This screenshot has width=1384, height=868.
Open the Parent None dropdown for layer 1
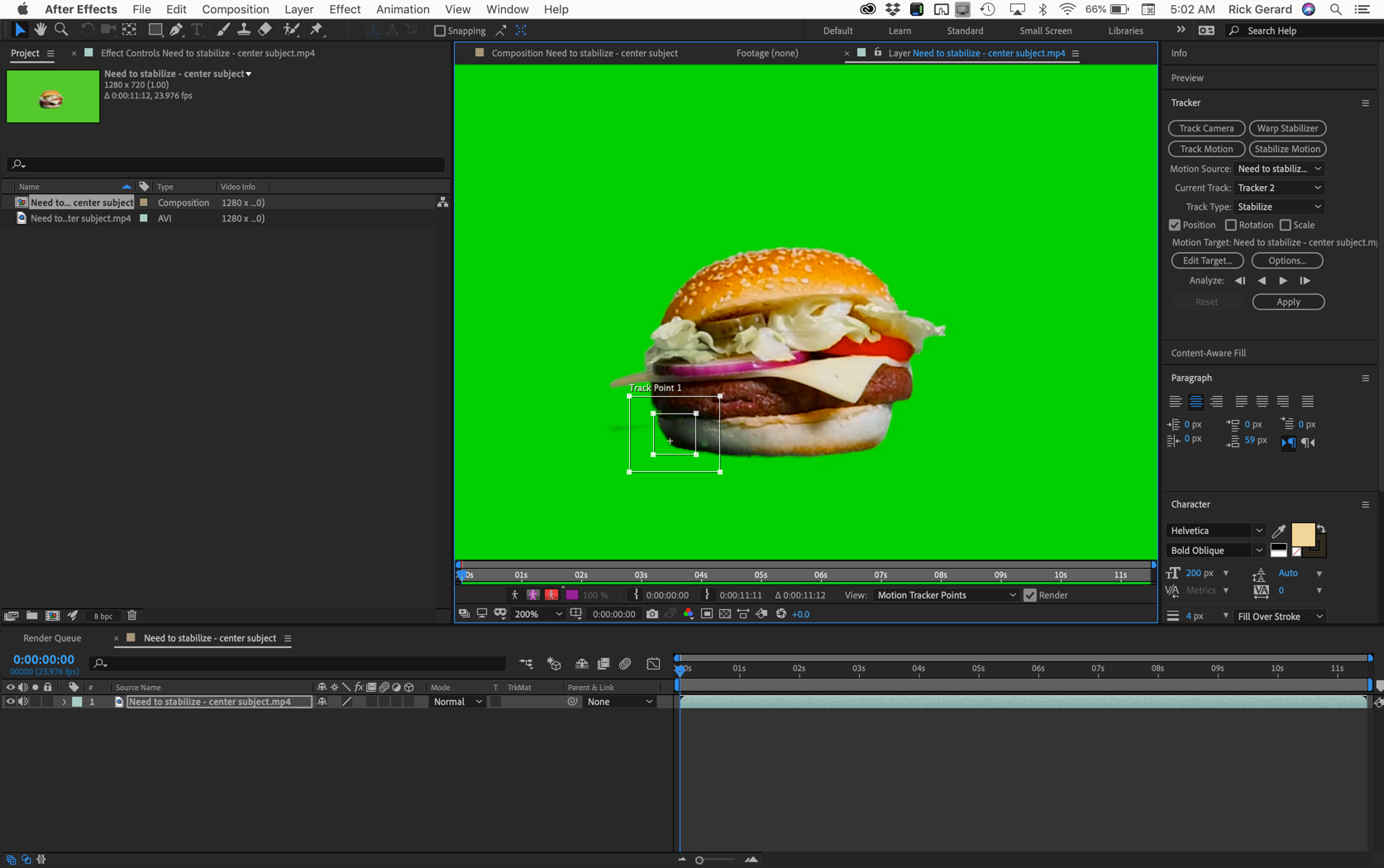(x=620, y=702)
